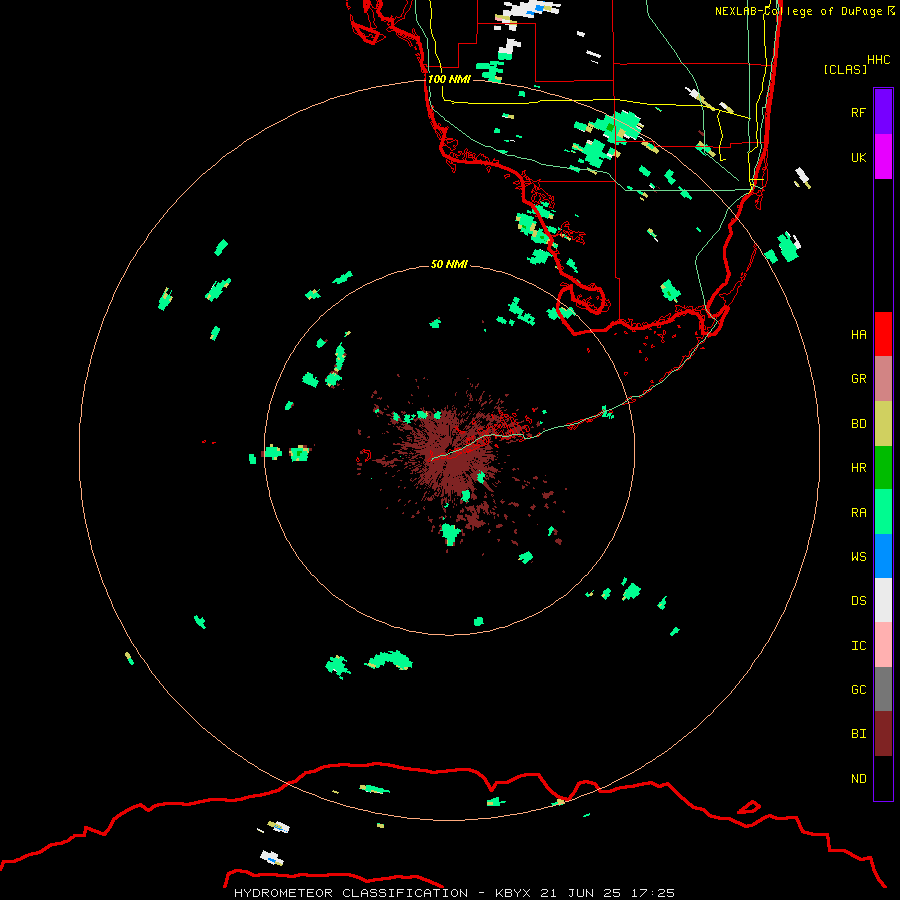Click the WS legend label
The image size is (900, 900).
click(858, 556)
